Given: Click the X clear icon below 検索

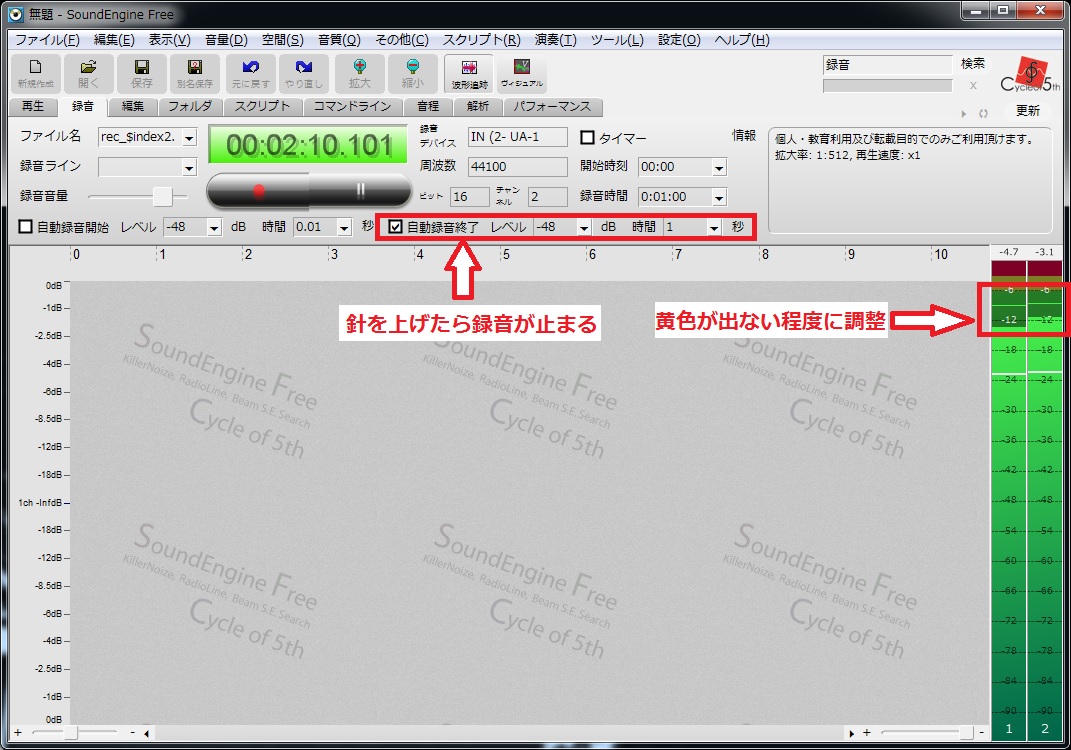Looking at the screenshot, I should coord(973,85).
